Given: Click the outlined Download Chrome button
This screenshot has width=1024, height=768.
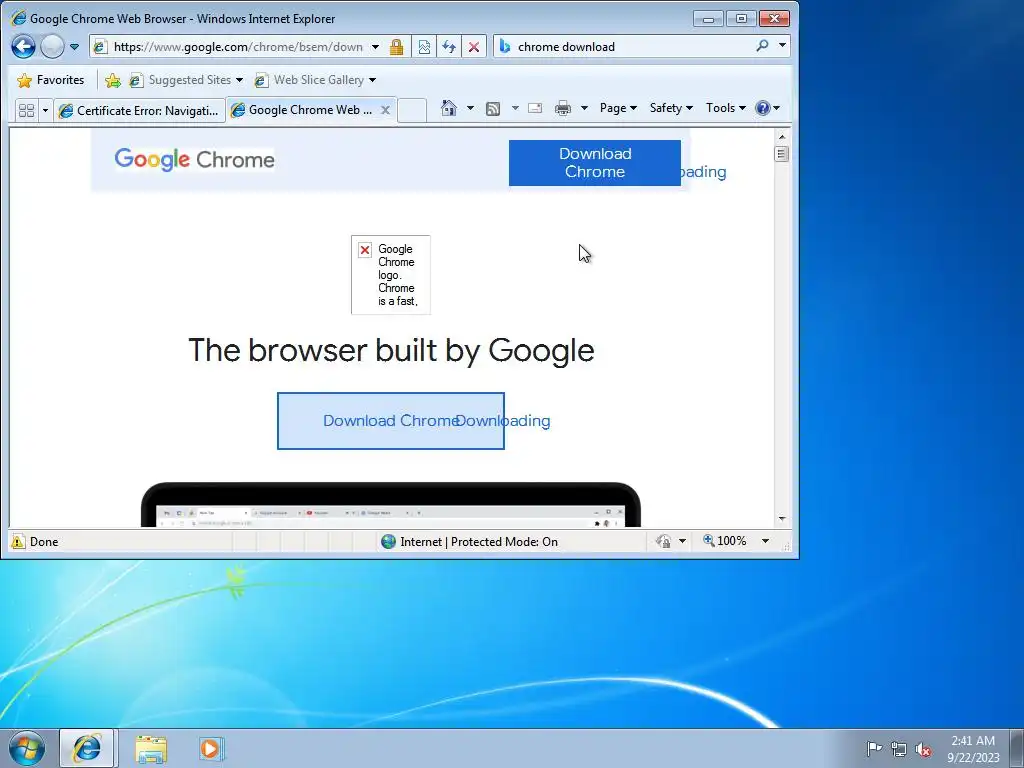Looking at the screenshot, I should [391, 421].
